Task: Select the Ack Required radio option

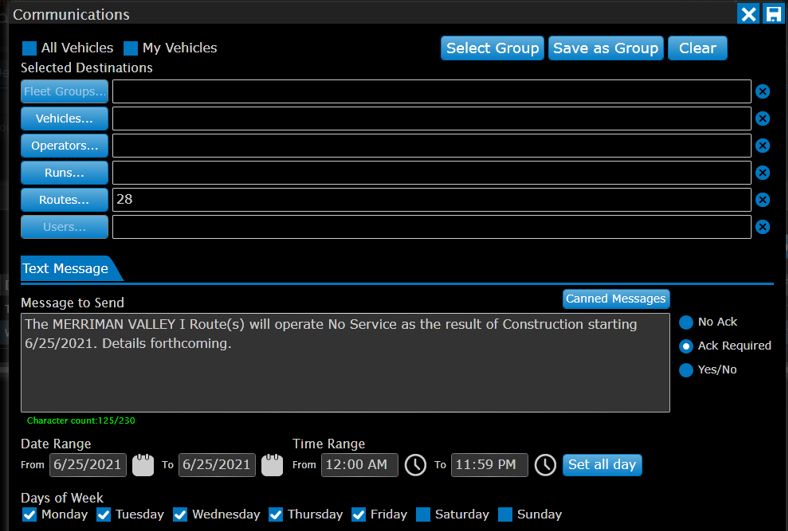Action: [686, 346]
